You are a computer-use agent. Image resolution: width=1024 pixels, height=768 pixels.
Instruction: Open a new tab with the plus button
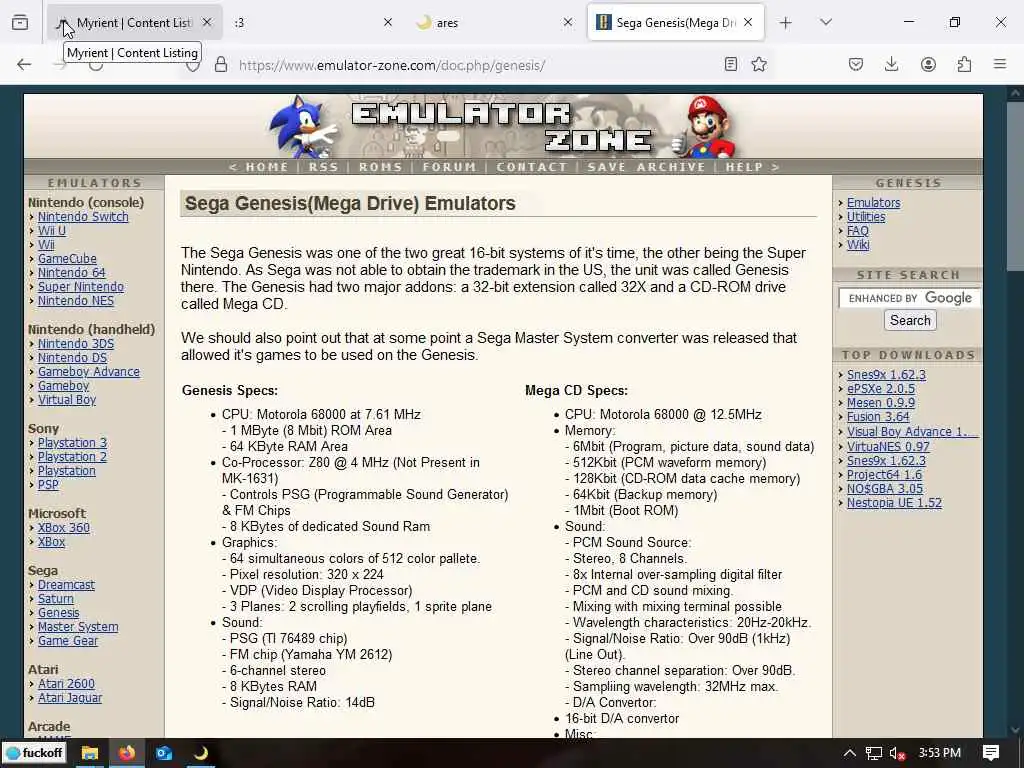786,23
